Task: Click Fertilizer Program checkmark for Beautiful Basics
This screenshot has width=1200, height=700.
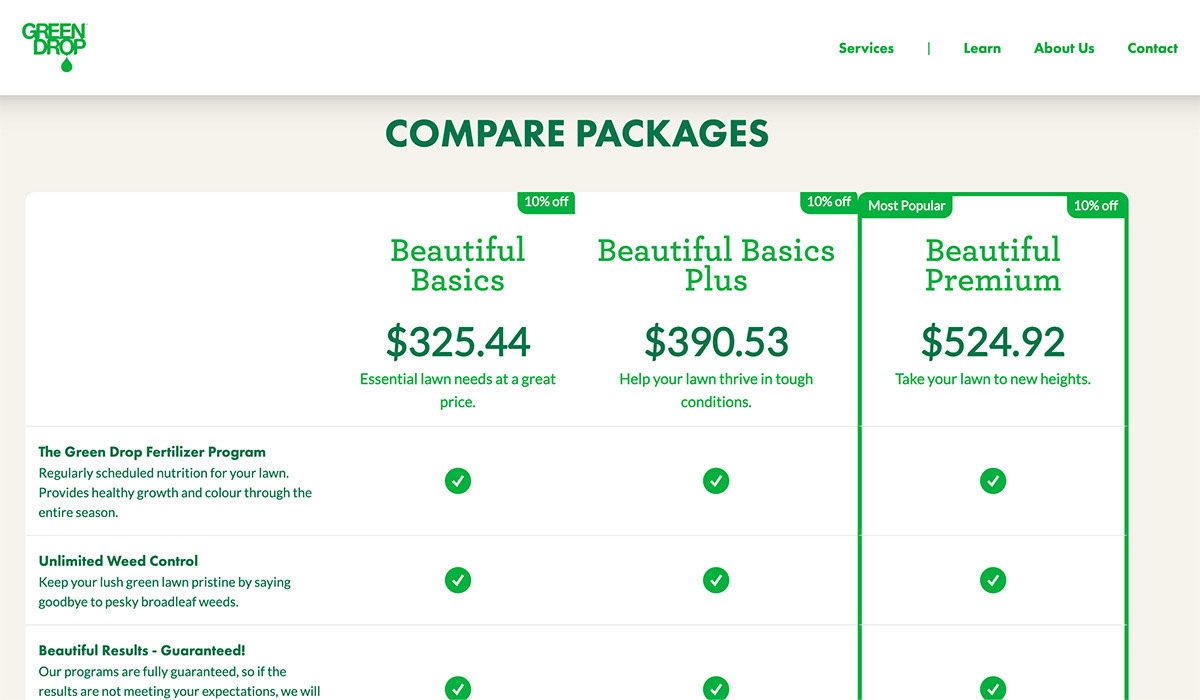Action: click(x=458, y=481)
